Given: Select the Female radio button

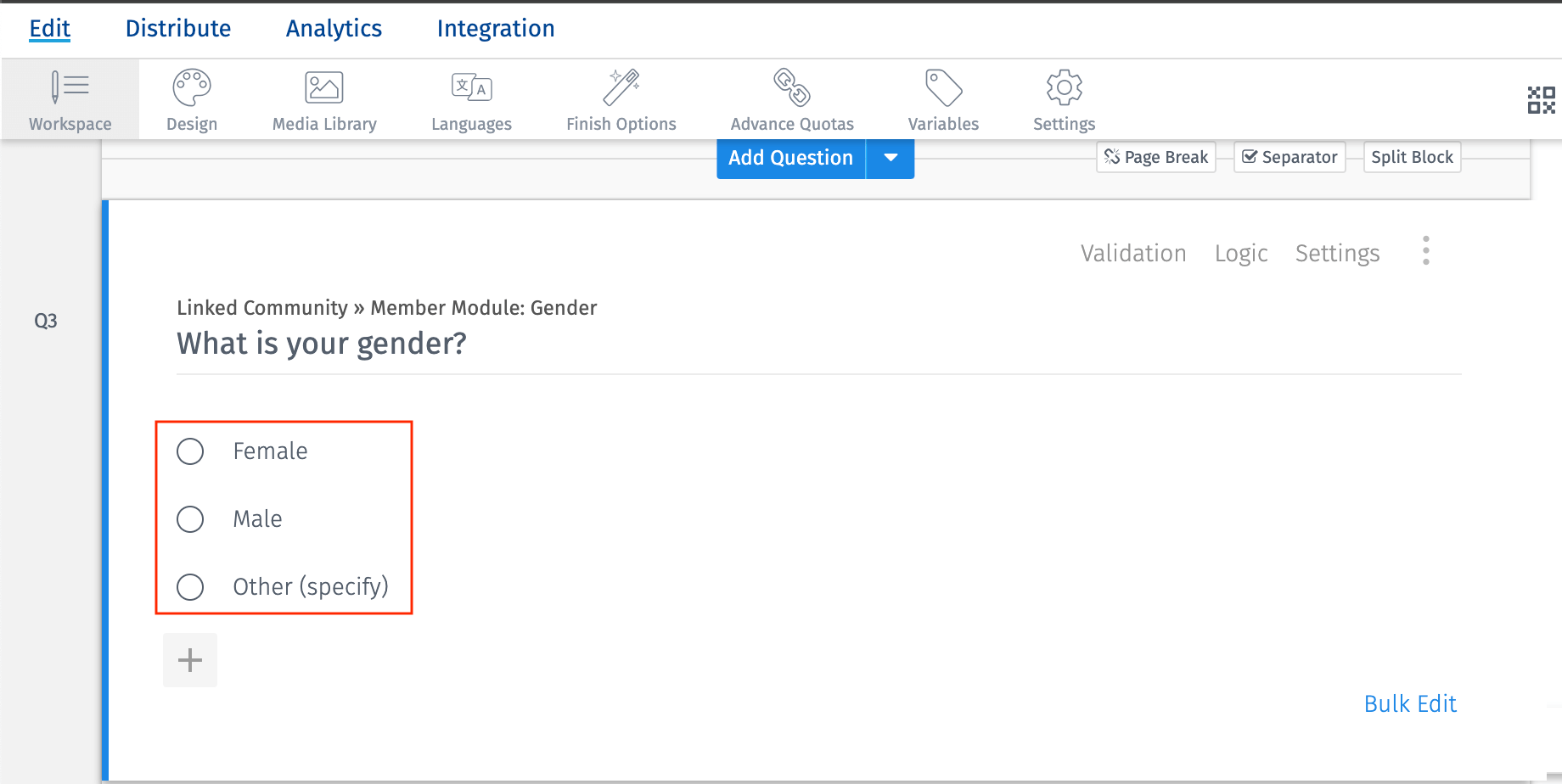Looking at the screenshot, I should (x=190, y=451).
